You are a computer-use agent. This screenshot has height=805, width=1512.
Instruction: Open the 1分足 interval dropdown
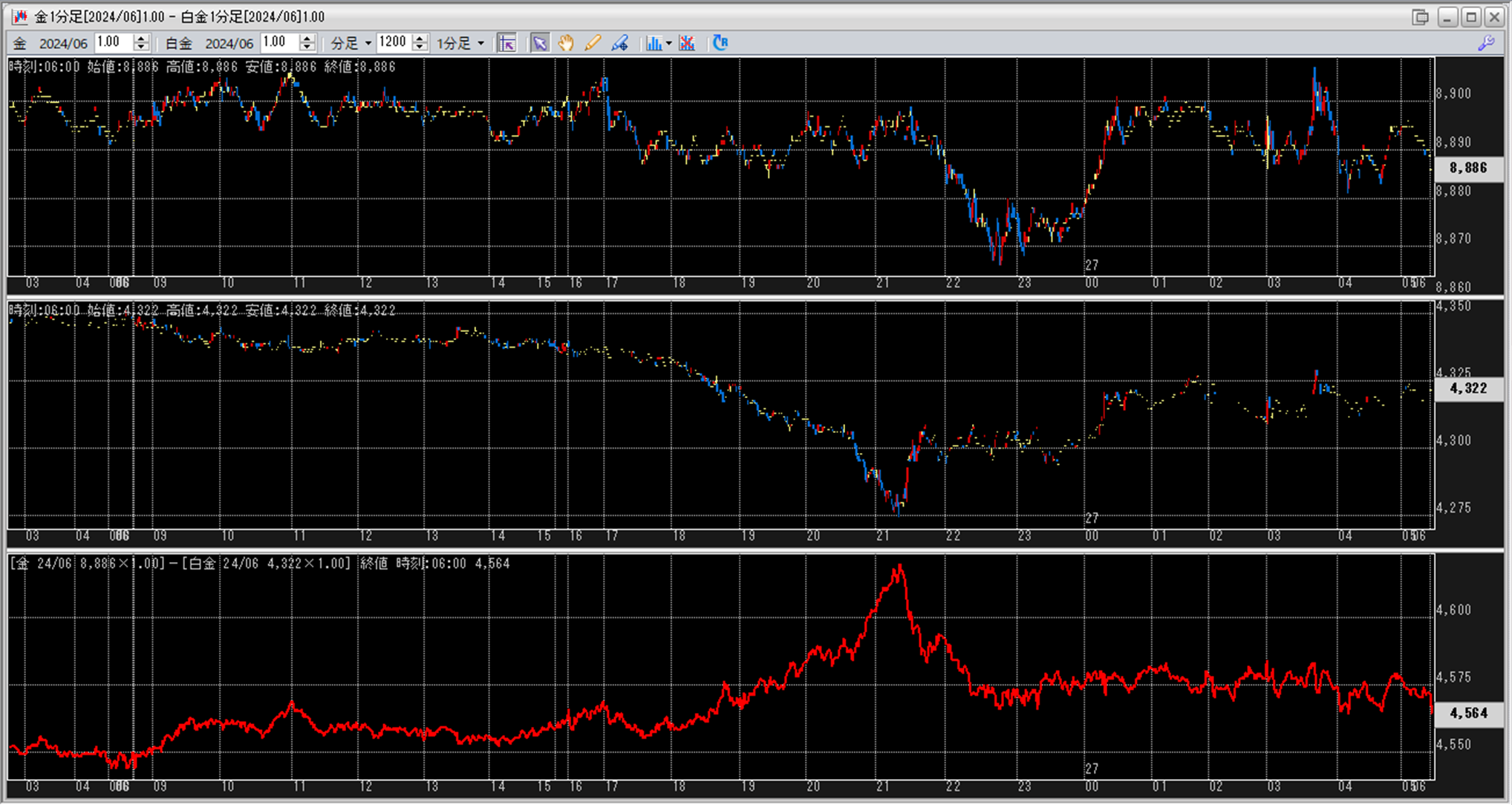coord(481,43)
